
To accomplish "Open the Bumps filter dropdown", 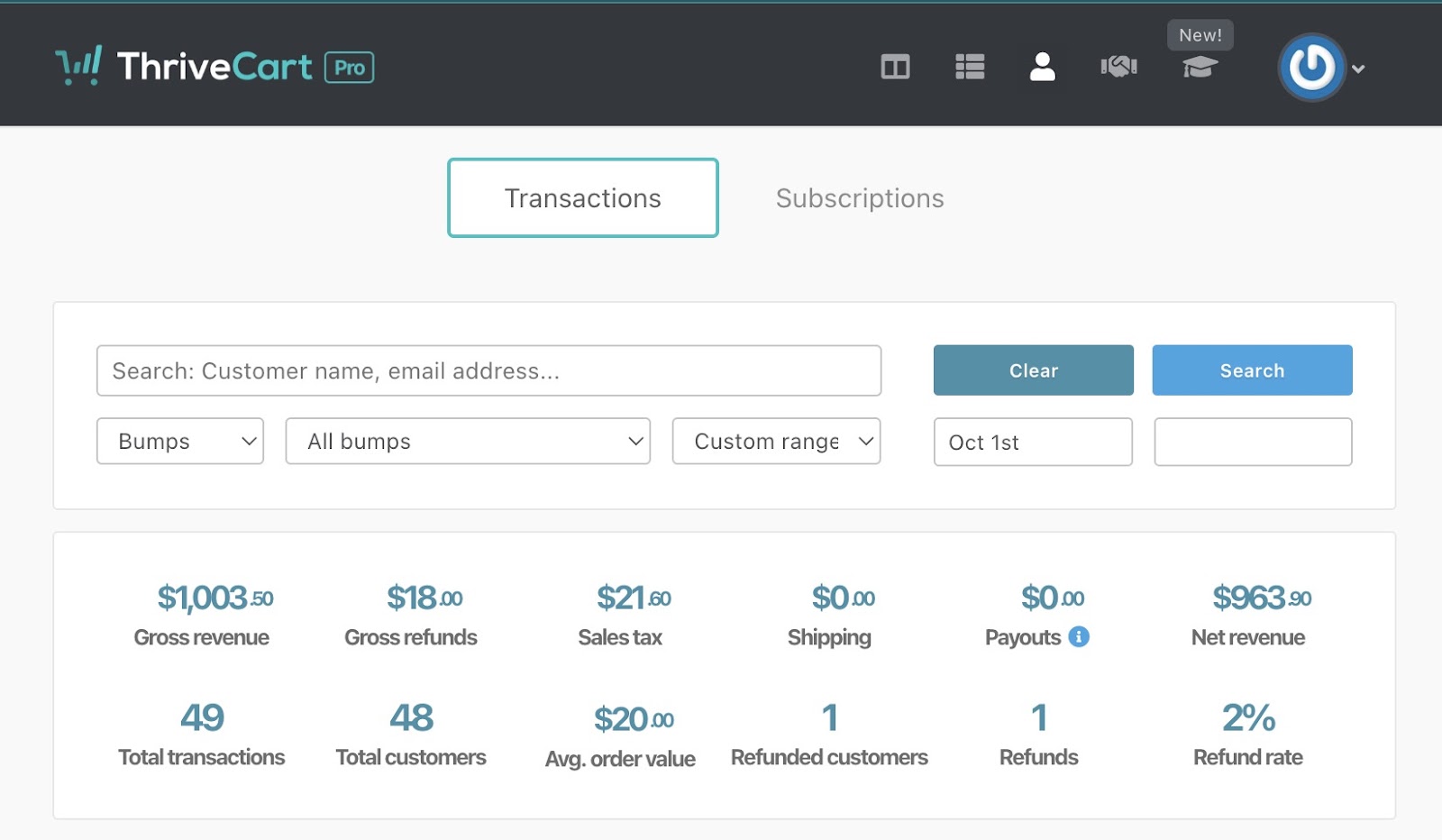I will [180, 442].
